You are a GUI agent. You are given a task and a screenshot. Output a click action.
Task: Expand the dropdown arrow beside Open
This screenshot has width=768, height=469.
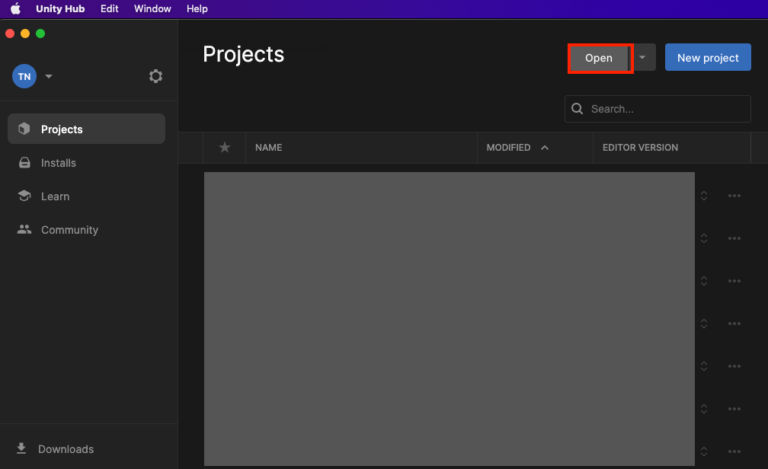point(643,58)
